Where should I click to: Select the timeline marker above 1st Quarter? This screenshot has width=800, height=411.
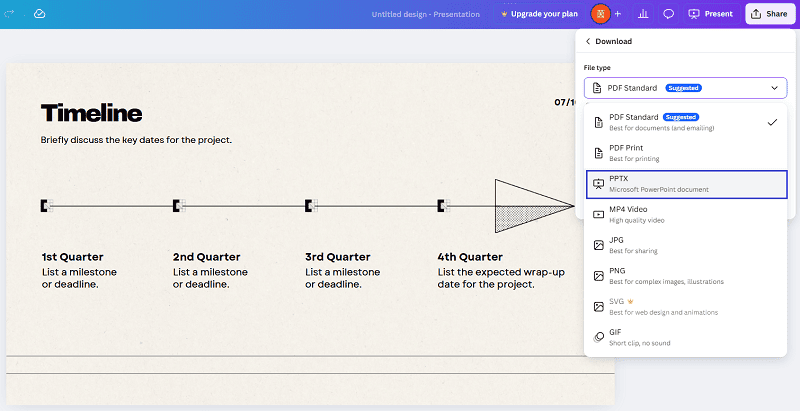[x=47, y=206]
